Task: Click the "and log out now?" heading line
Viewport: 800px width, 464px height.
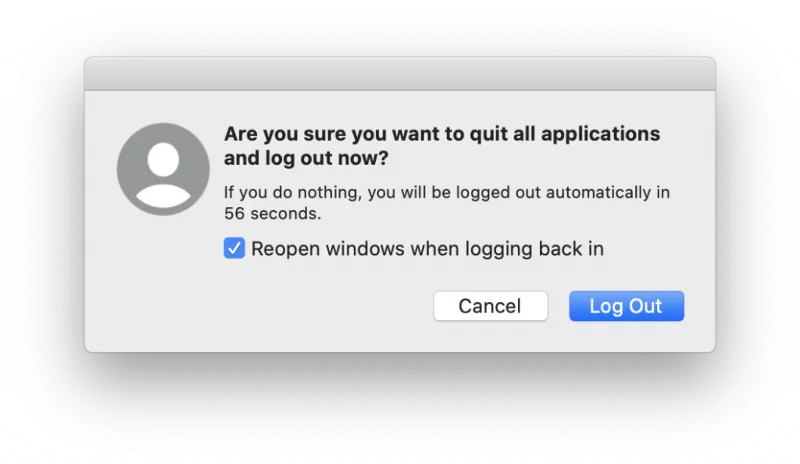Action: (306, 159)
